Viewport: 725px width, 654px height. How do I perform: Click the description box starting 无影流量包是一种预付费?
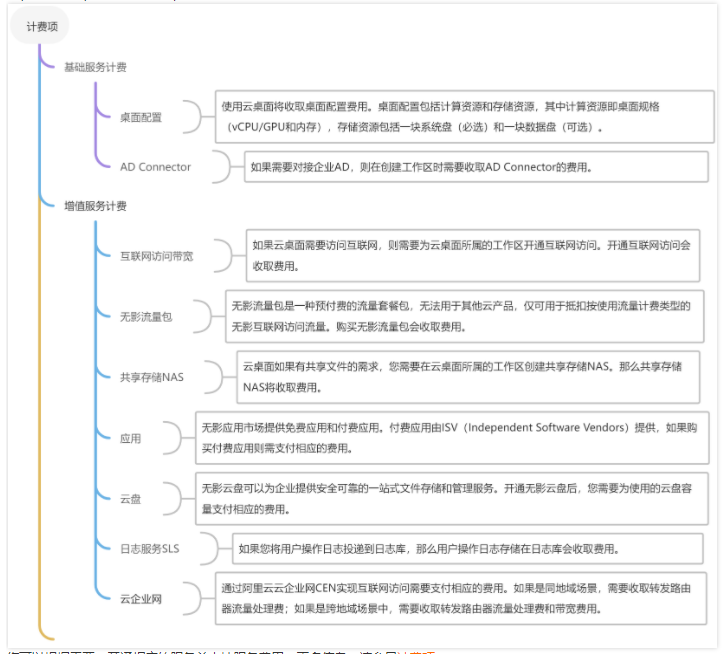465,317
